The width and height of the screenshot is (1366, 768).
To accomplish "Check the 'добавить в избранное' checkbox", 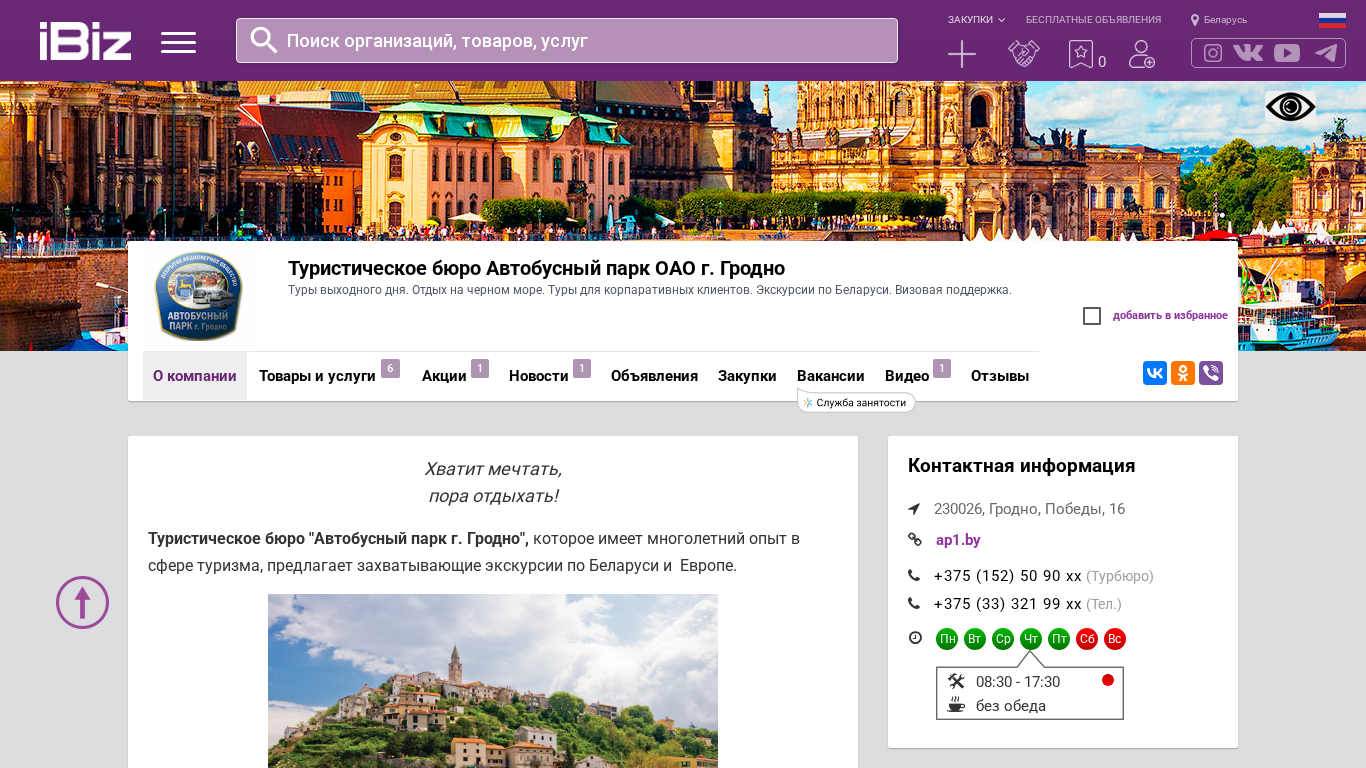I will coord(1092,316).
